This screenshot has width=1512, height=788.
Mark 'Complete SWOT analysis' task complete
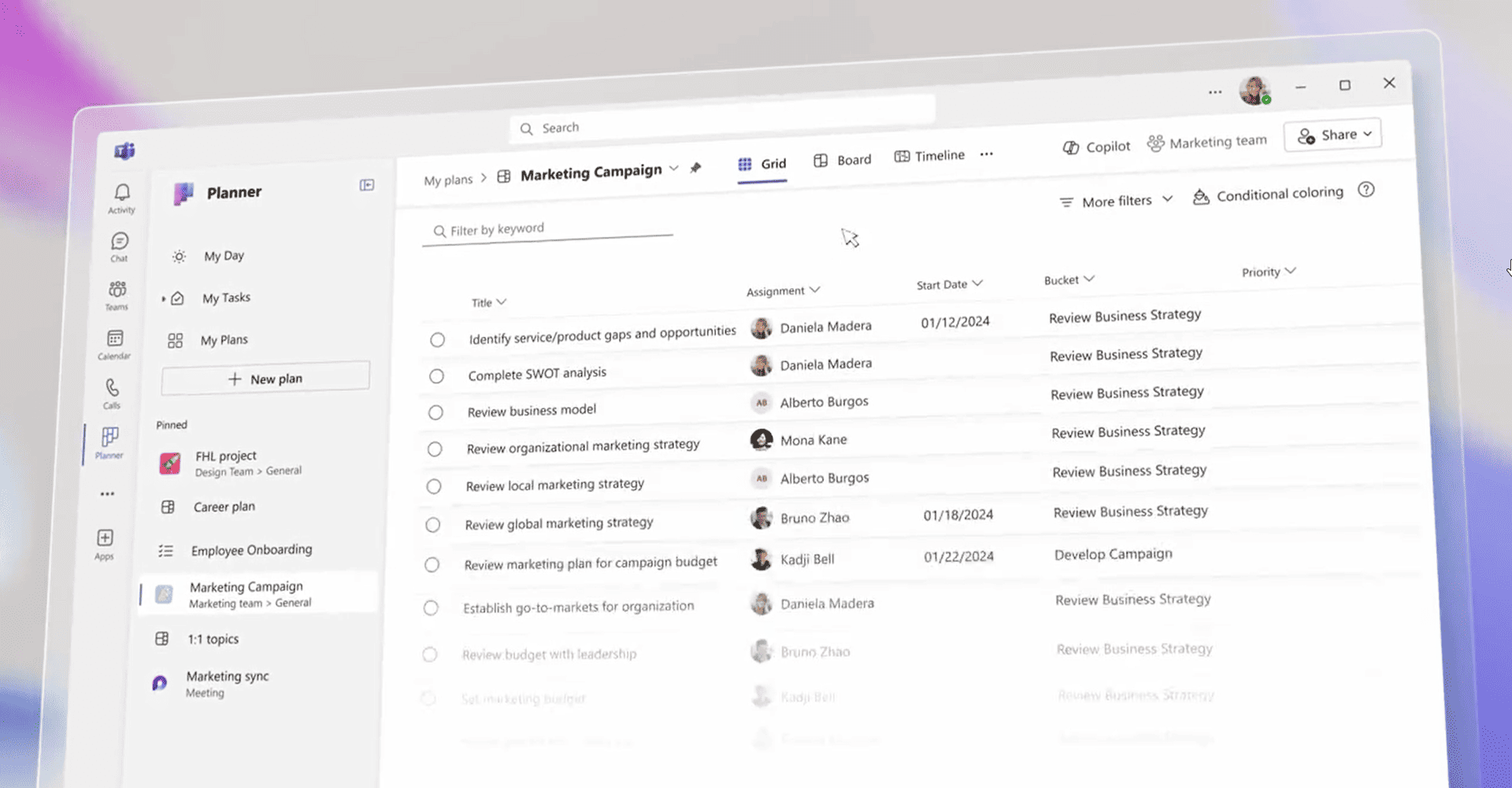pos(436,376)
